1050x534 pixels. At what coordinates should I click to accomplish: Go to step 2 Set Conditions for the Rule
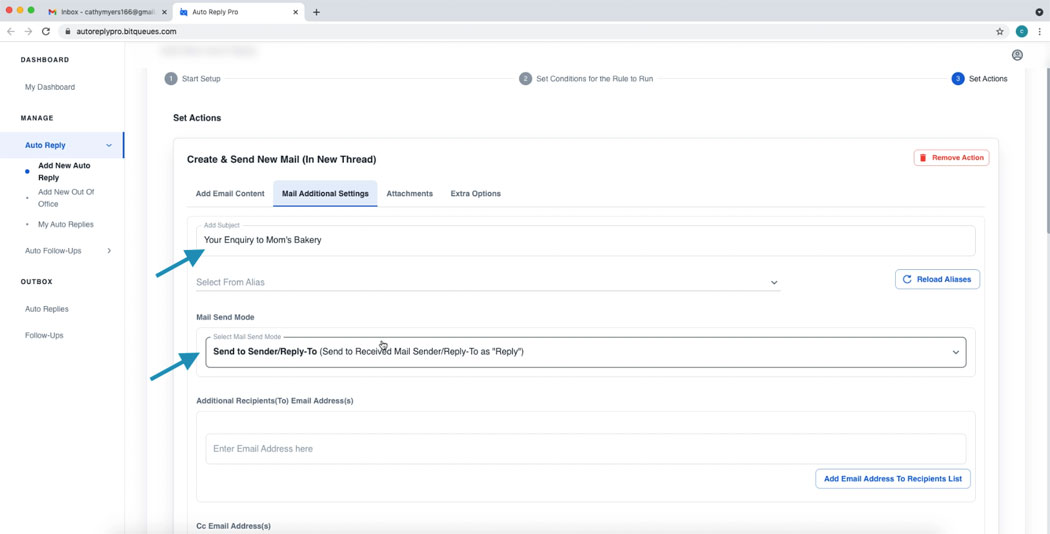tap(587, 79)
